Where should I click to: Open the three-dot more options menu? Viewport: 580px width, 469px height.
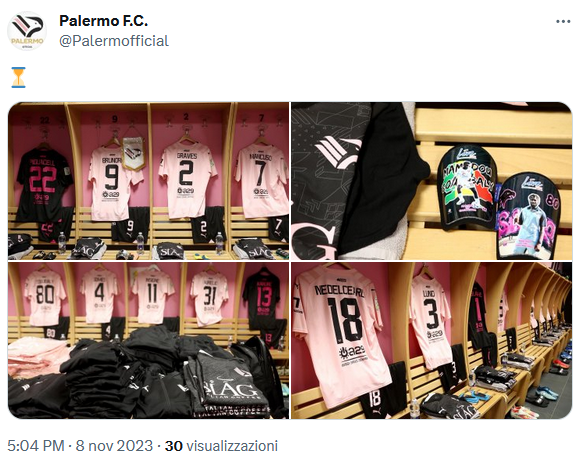pyautogui.click(x=563, y=21)
